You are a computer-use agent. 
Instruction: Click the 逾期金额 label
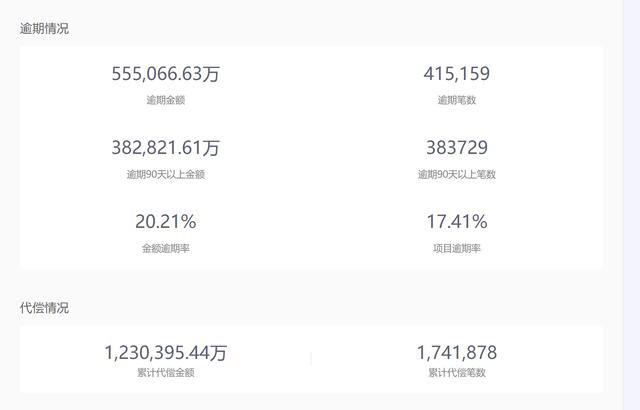166,100
